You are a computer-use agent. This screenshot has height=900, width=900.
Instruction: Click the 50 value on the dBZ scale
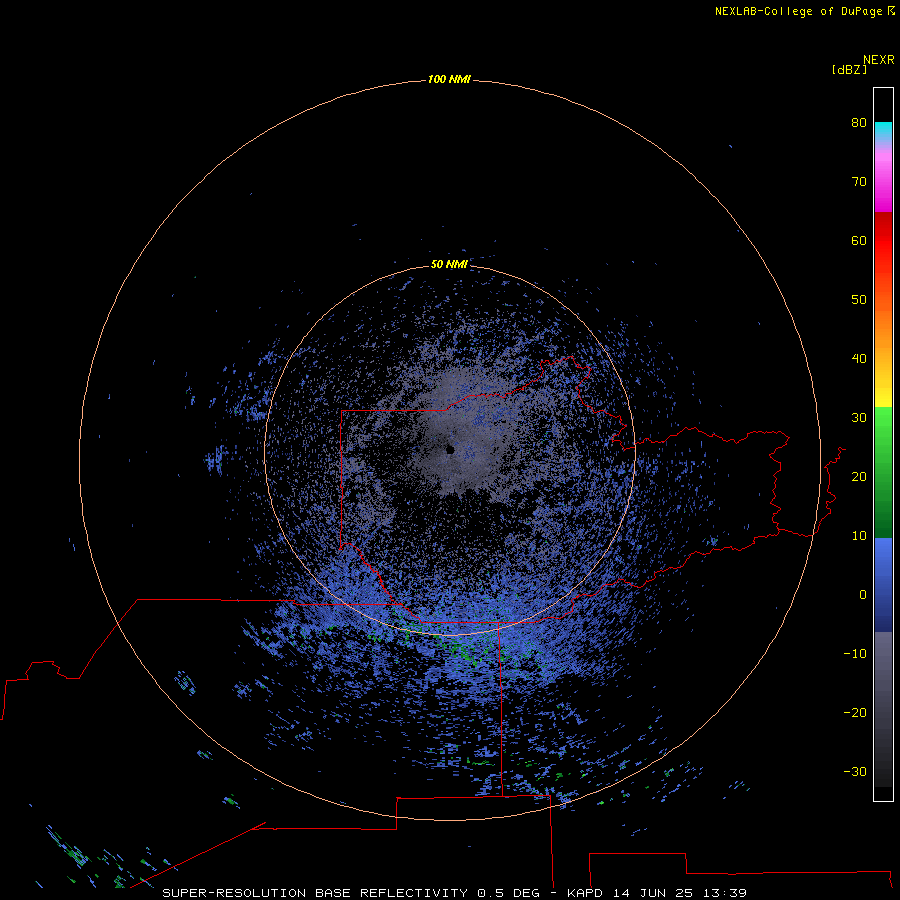[859, 300]
